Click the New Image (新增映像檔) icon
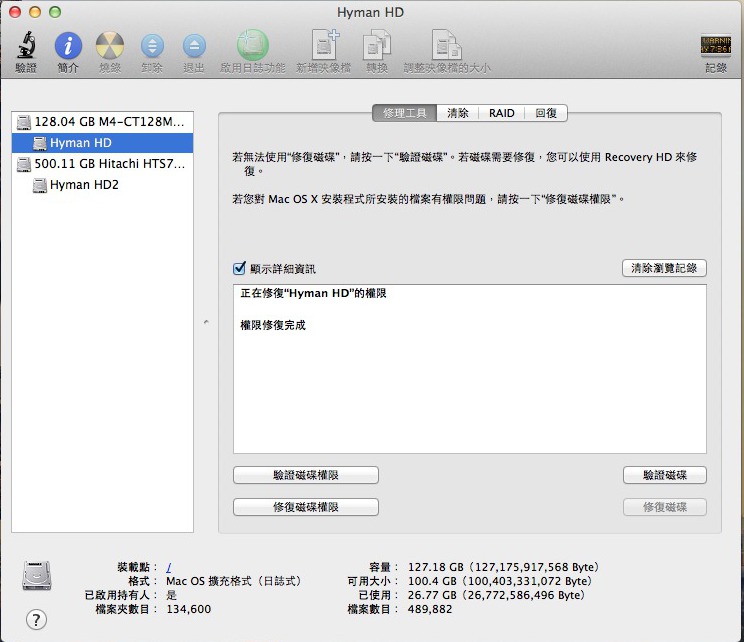The height and width of the screenshot is (642, 744). 325,45
